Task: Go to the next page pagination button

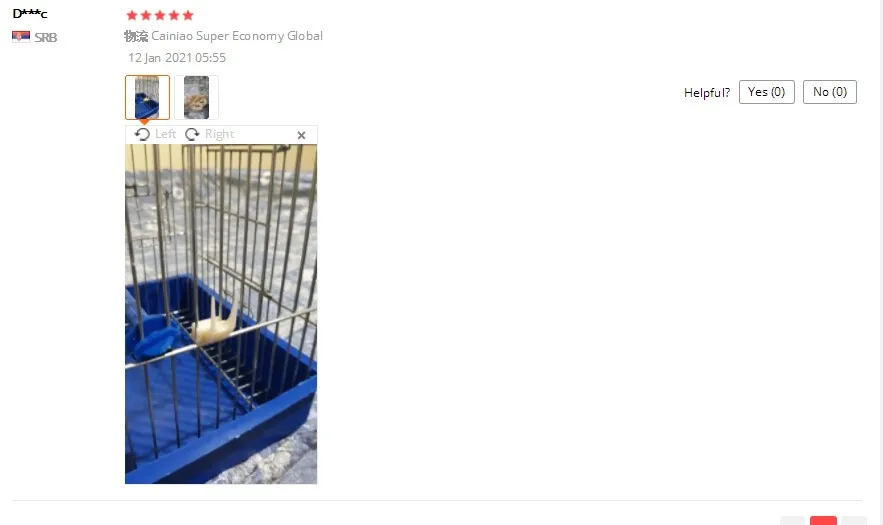Action: tap(854, 520)
